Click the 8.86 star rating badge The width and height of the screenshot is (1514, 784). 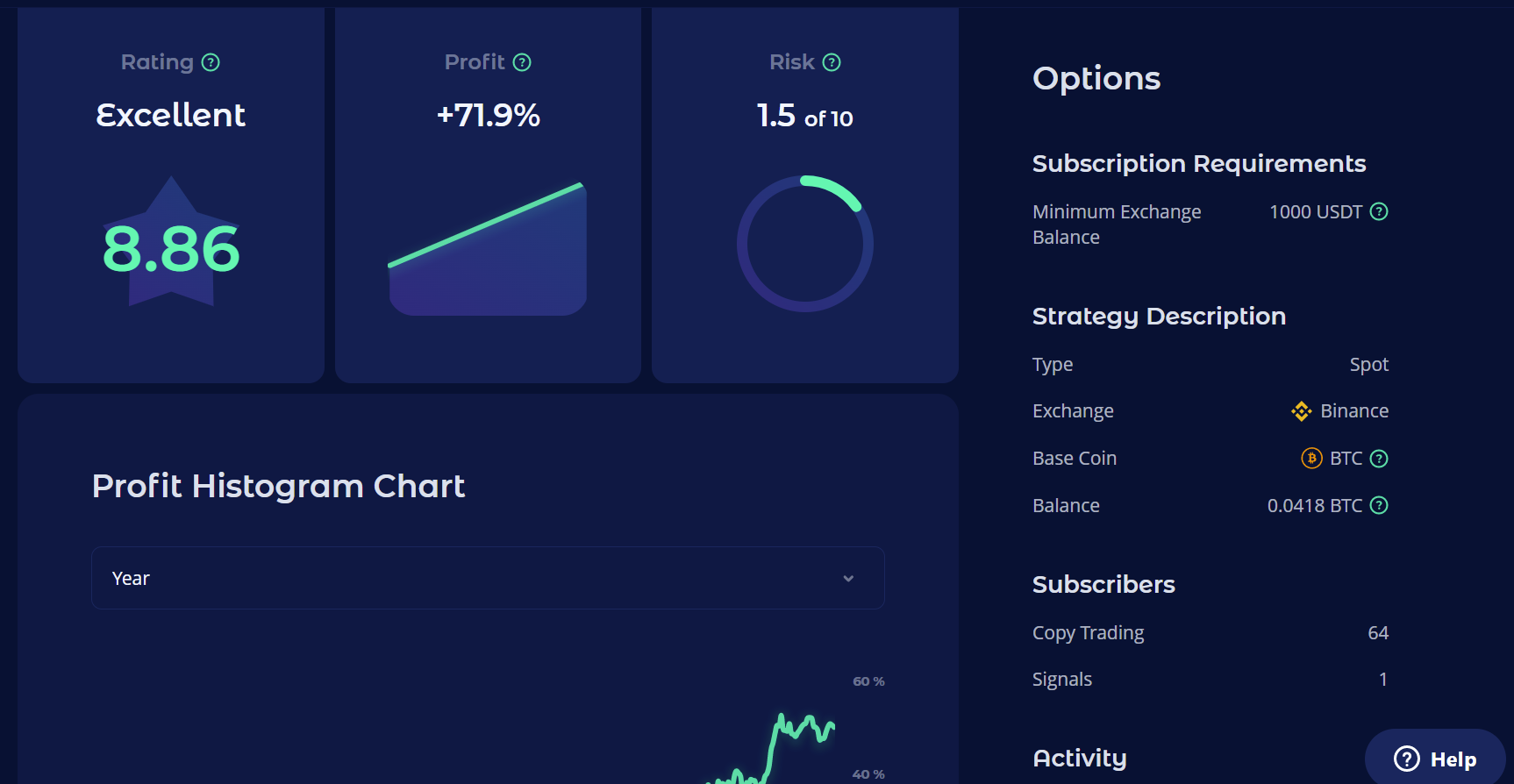(x=171, y=247)
